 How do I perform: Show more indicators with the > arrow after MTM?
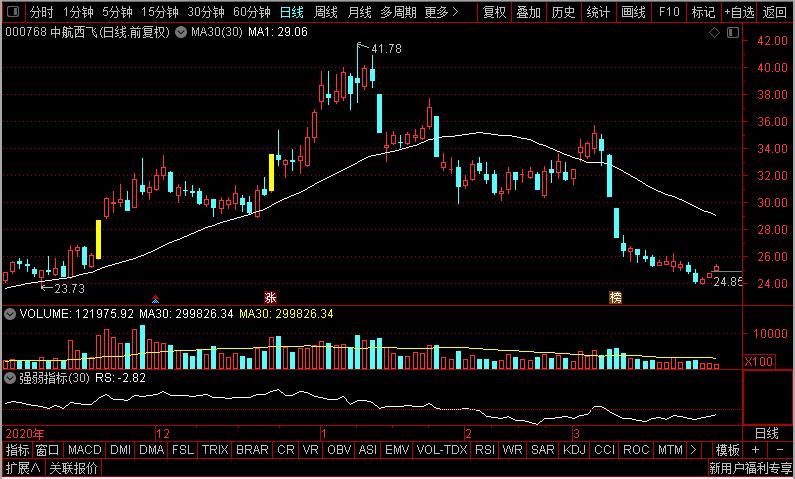[x=693, y=450]
